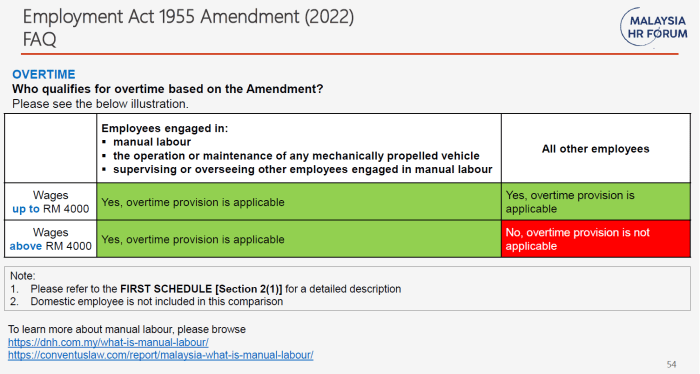Viewport: 700px width, 374px height.
Task: Open the conventuslaw.com manual labour report link
Action: click(160, 355)
